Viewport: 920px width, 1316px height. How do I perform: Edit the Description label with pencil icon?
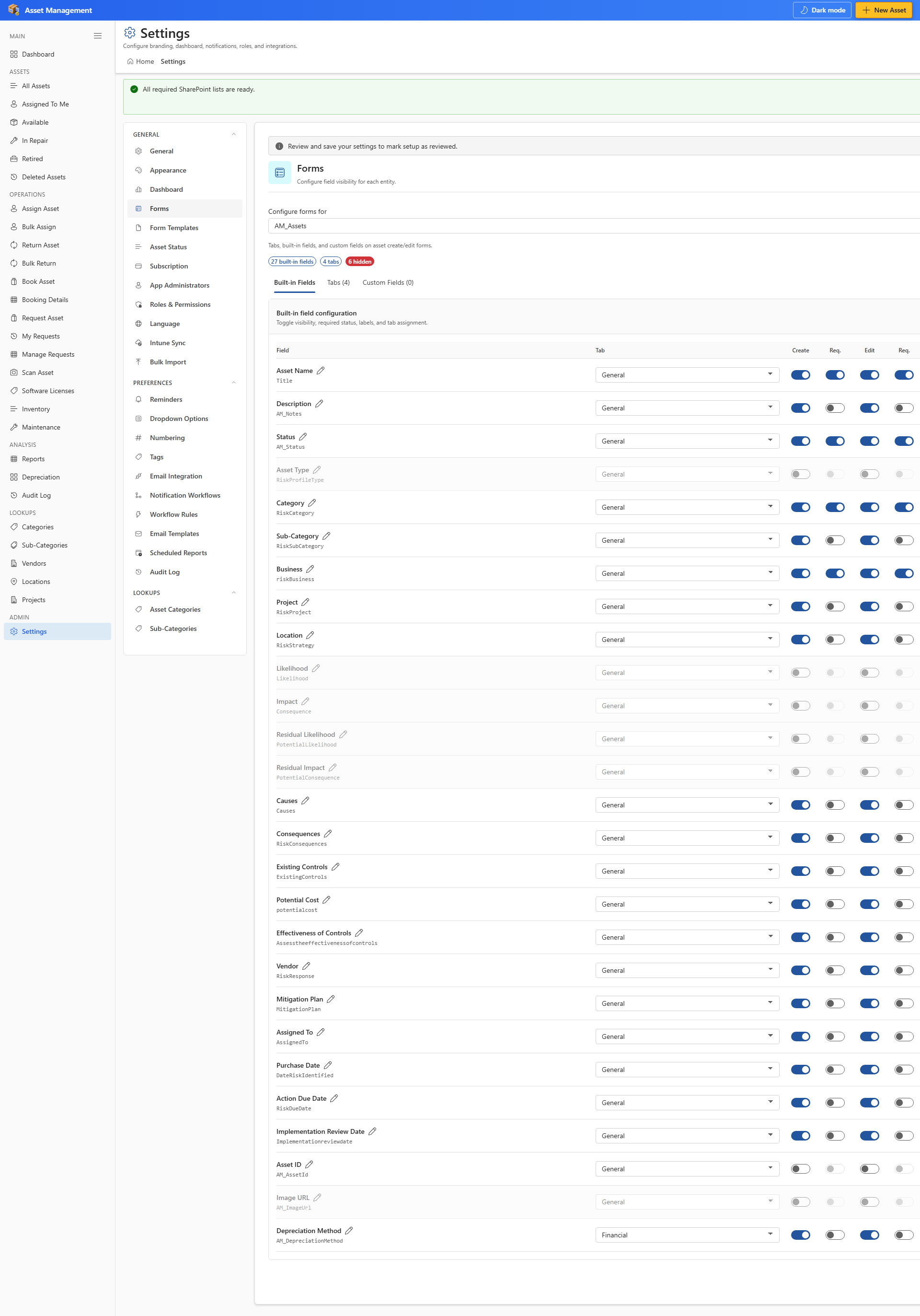[x=319, y=404]
